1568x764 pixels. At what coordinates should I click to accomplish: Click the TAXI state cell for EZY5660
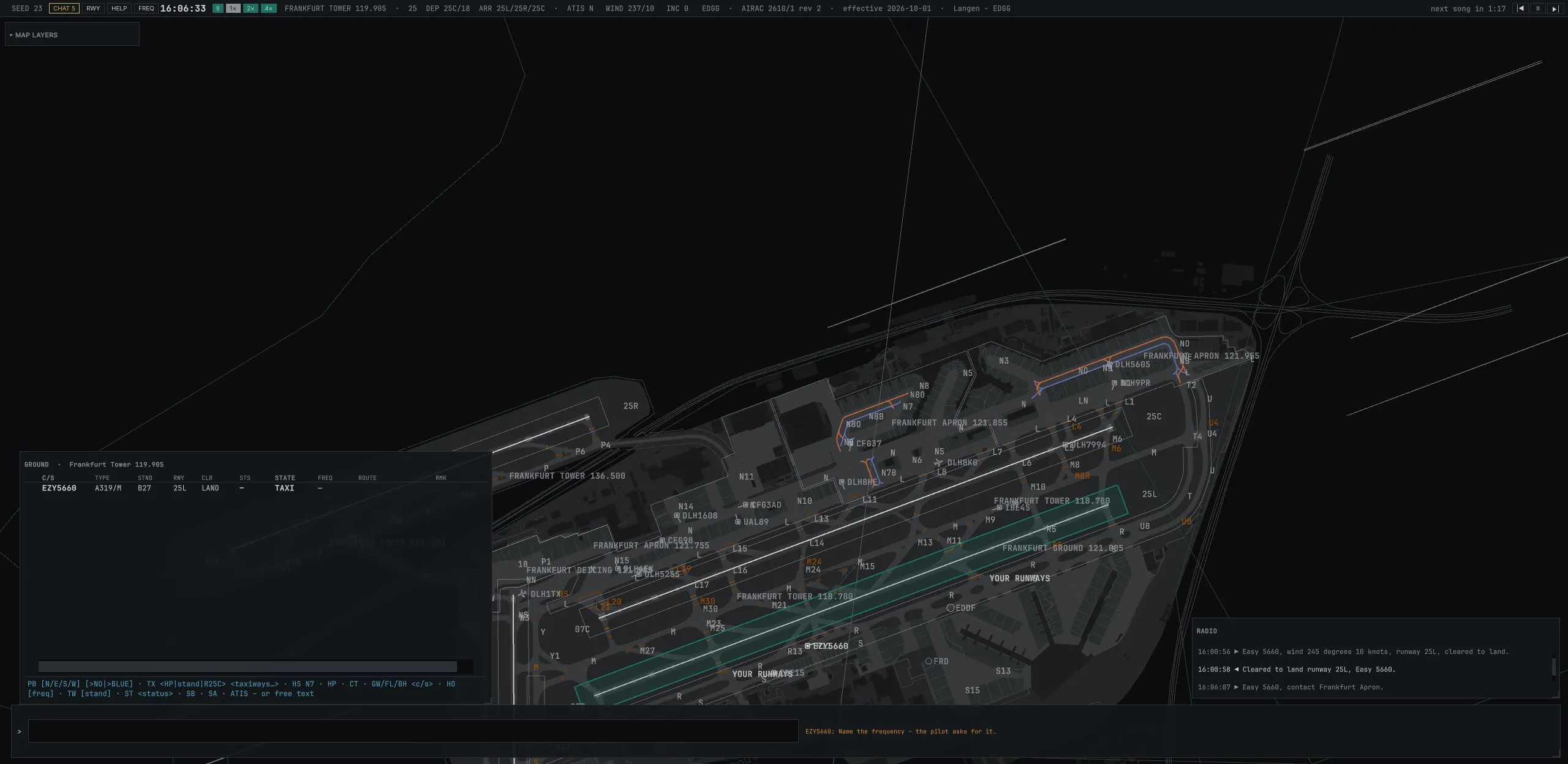point(284,488)
